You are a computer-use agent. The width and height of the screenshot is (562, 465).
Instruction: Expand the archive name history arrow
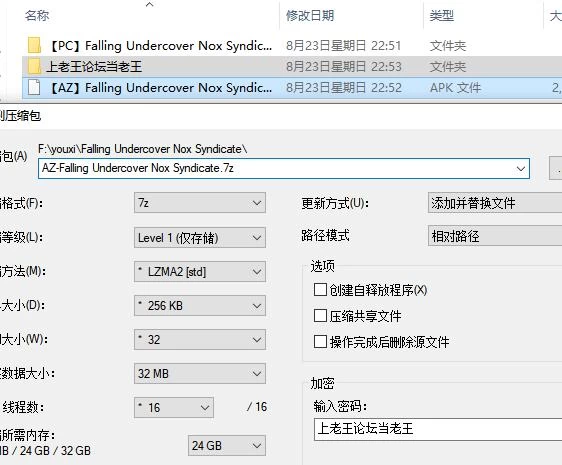pos(521,168)
